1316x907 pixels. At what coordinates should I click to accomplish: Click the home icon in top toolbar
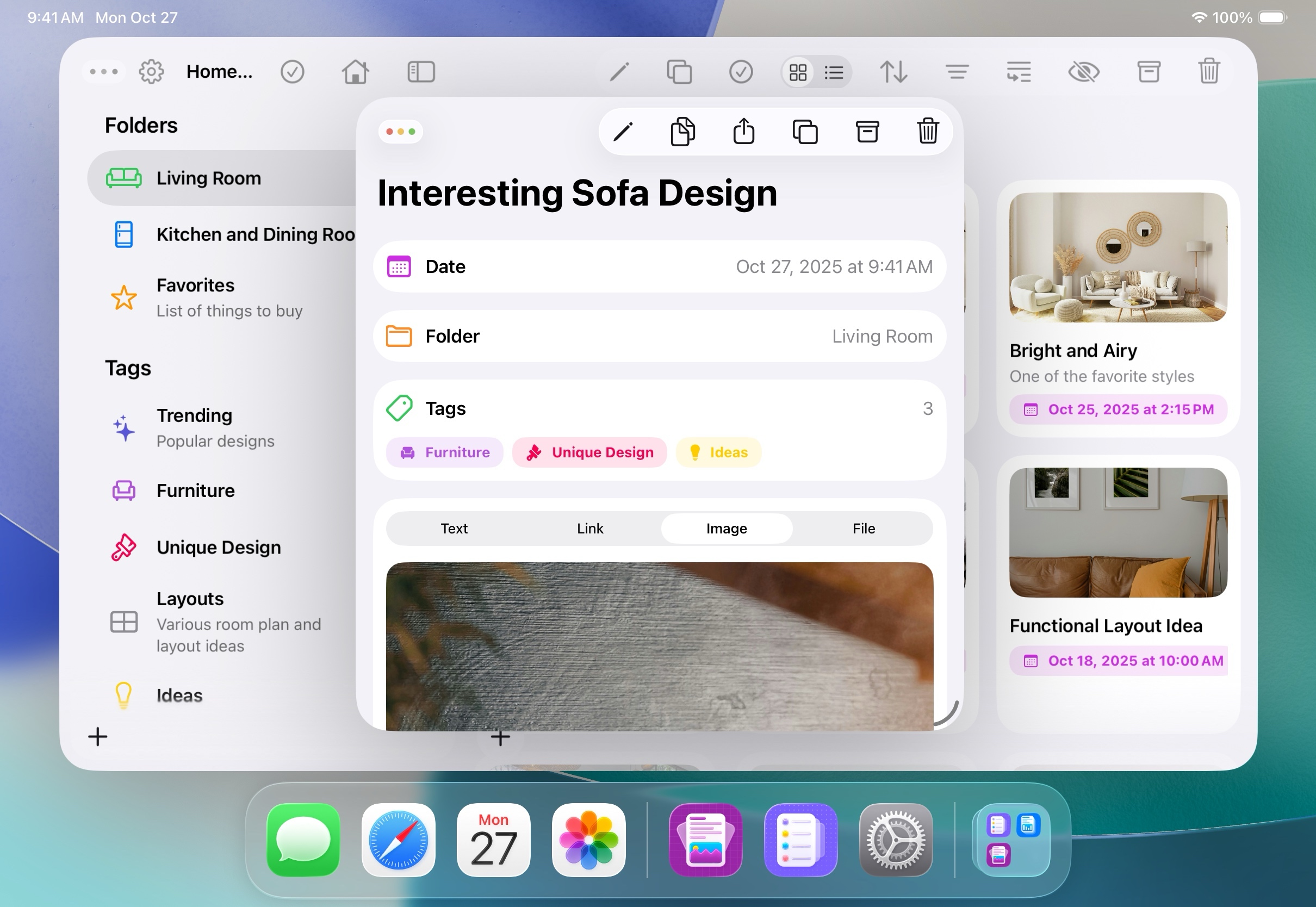pos(355,72)
